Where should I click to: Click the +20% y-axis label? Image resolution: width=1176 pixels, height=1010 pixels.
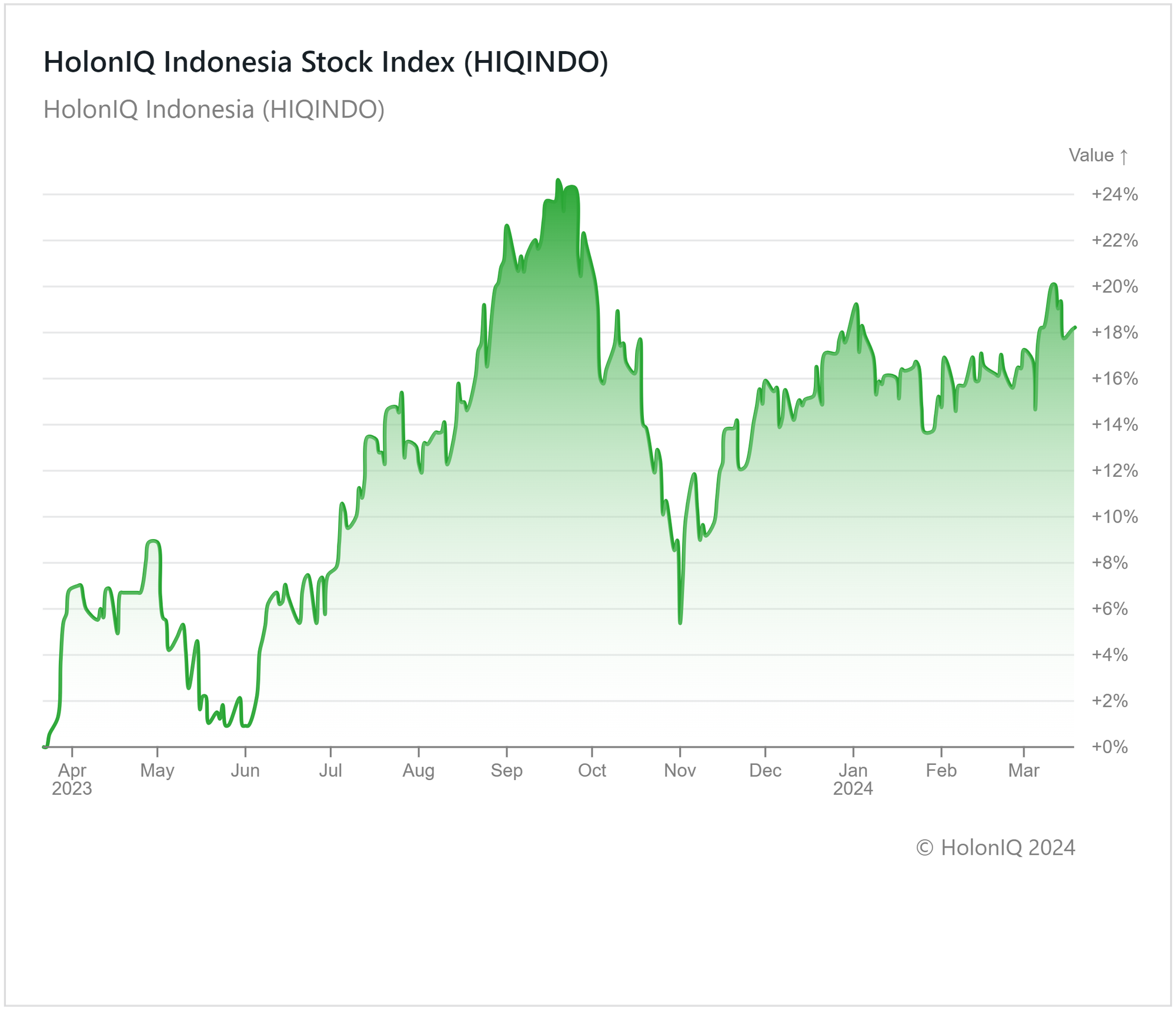(x=1114, y=287)
